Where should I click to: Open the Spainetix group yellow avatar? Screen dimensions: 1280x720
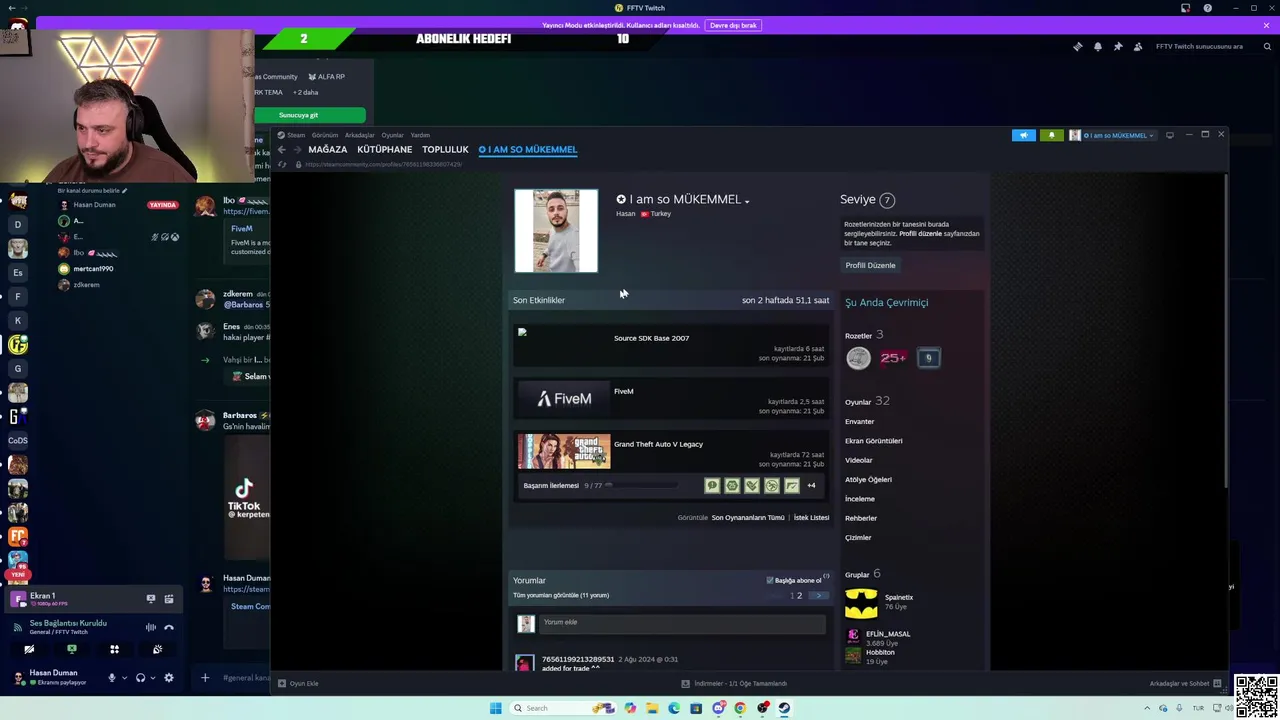tap(861, 603)
